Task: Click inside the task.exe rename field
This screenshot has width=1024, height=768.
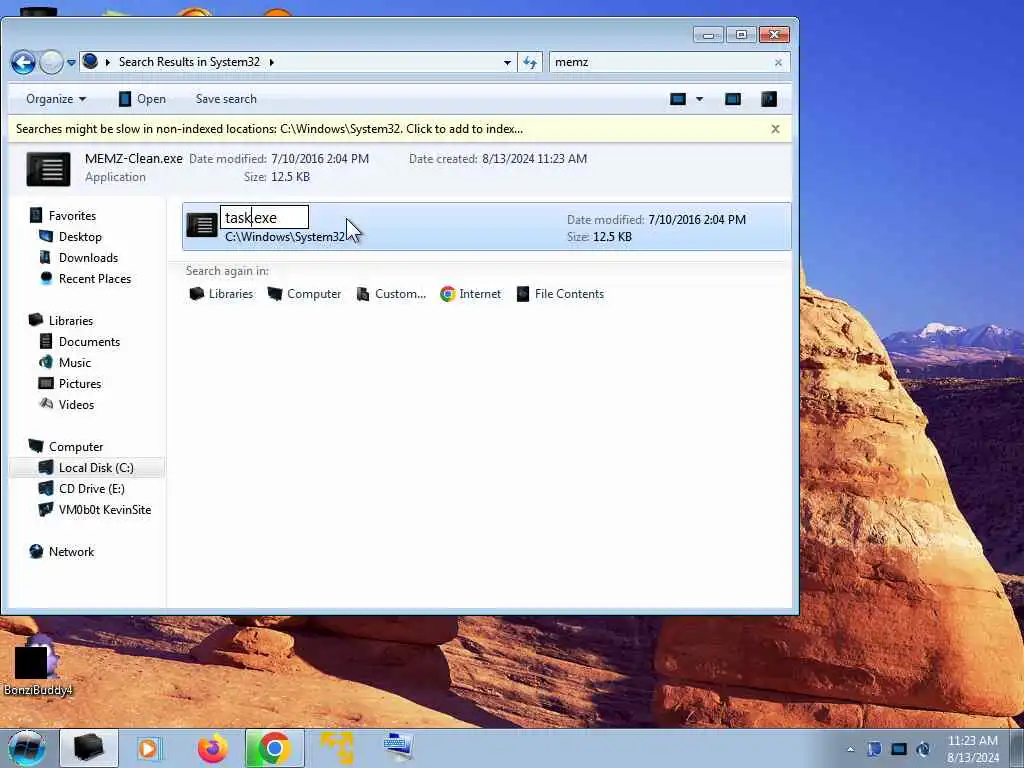Action: (x=264, y=217)
